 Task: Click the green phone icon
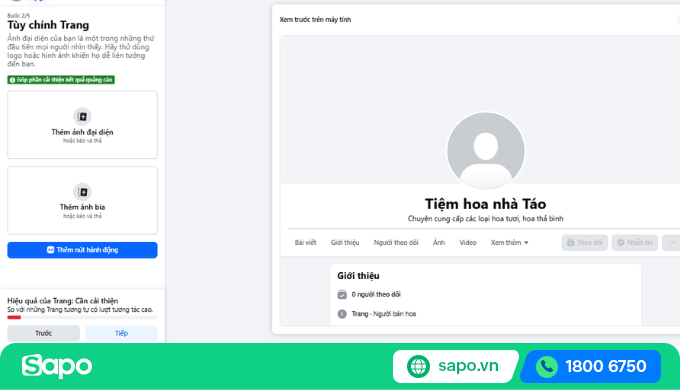coord(547,367)
